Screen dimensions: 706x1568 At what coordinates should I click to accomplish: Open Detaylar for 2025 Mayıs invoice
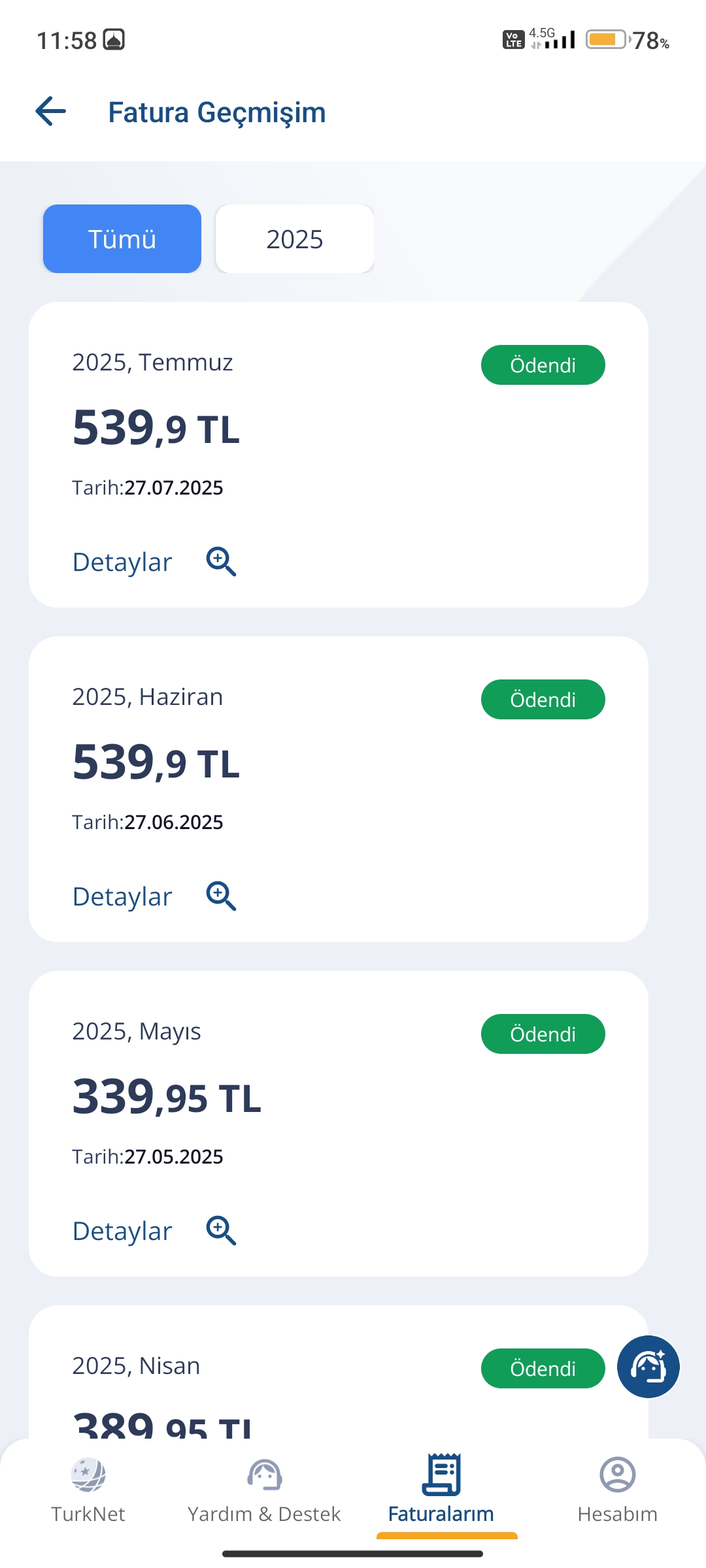[x=122, y=1232]
